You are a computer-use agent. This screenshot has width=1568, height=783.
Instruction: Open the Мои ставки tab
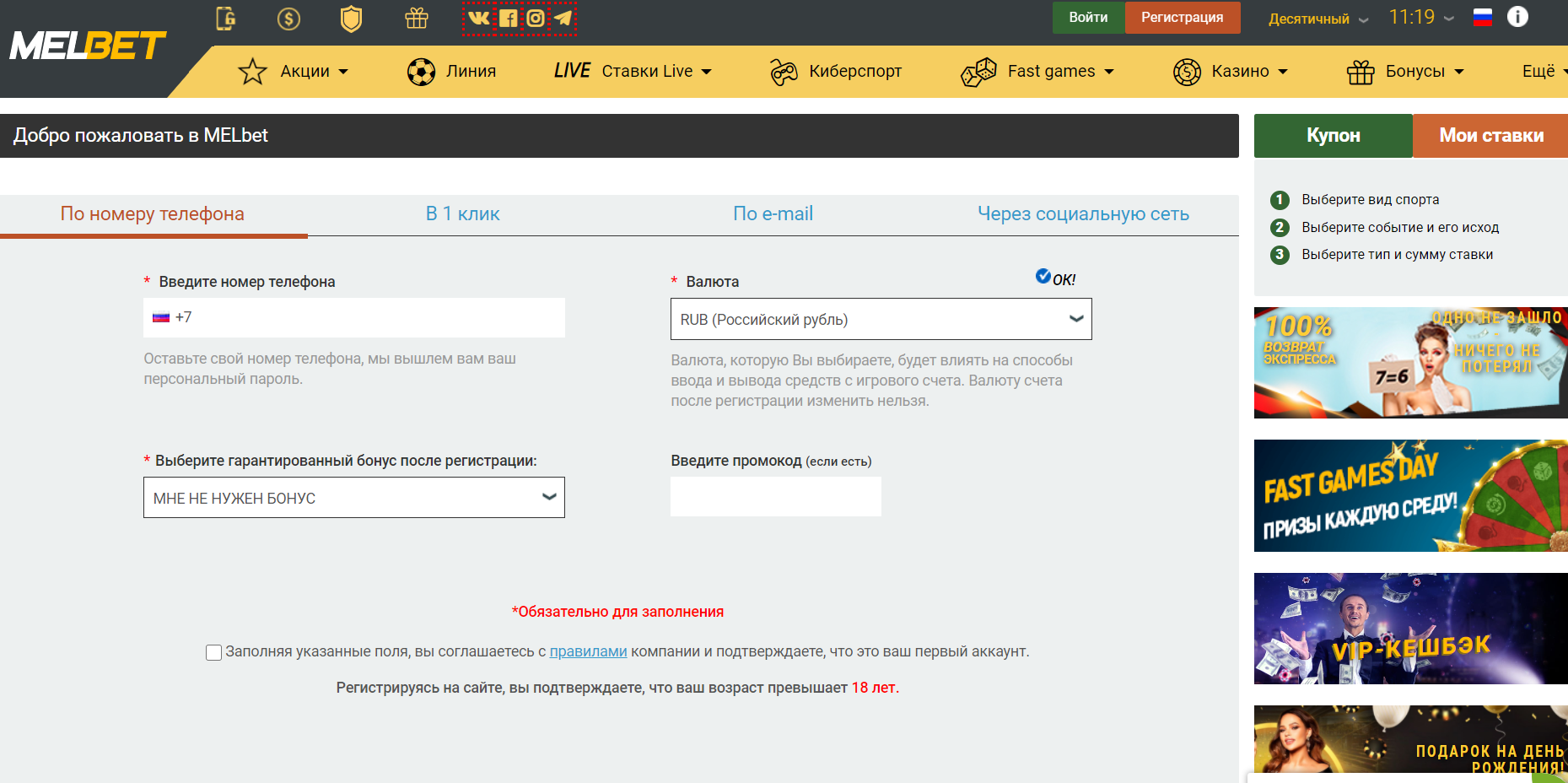pos(1490,136)
